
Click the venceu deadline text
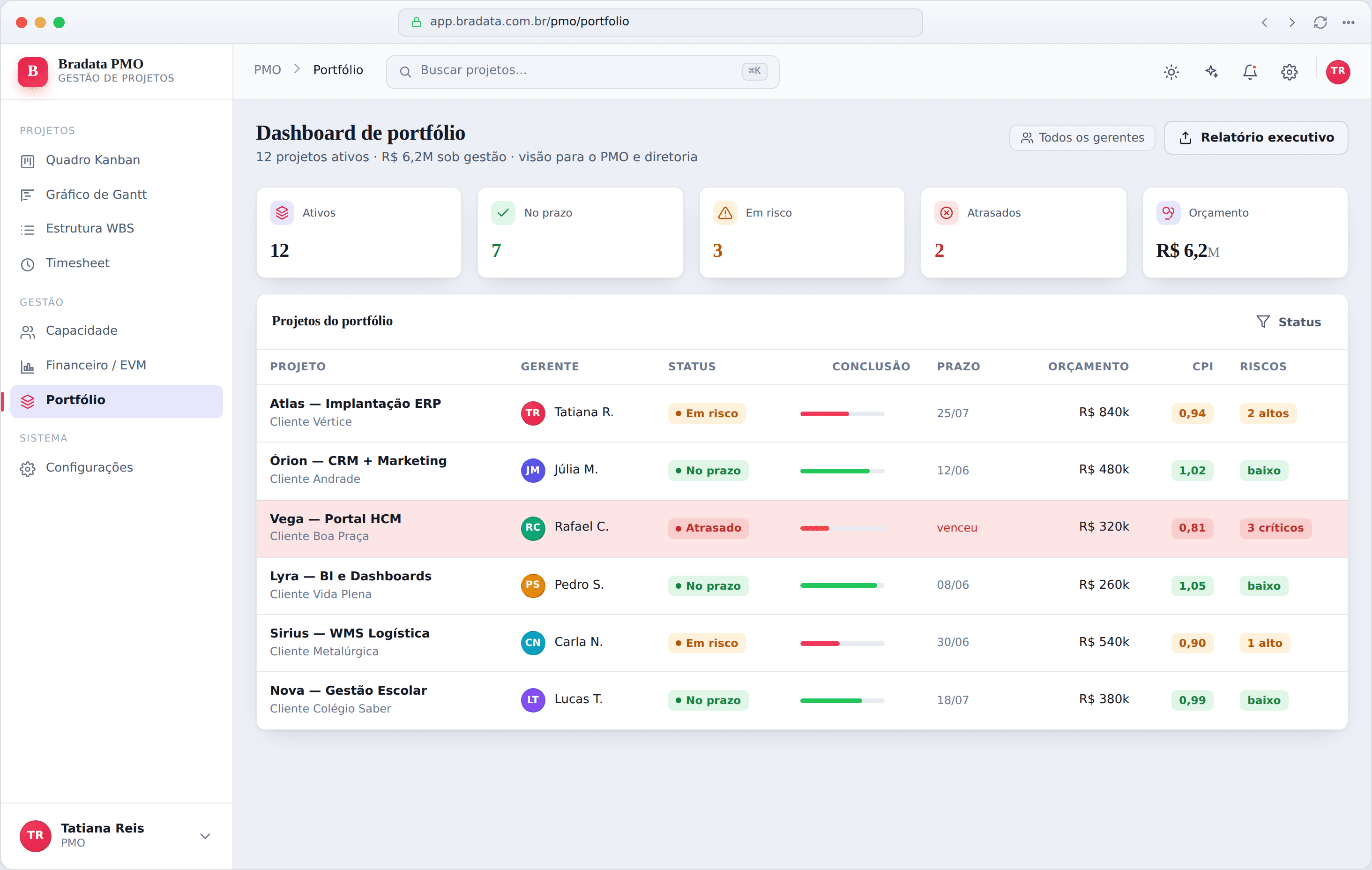957,528
